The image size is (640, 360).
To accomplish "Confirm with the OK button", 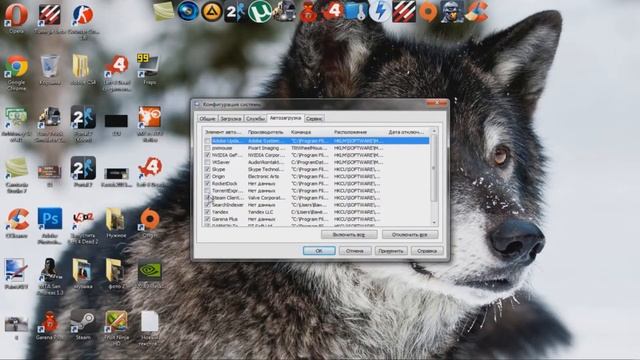I will (319, 251).
